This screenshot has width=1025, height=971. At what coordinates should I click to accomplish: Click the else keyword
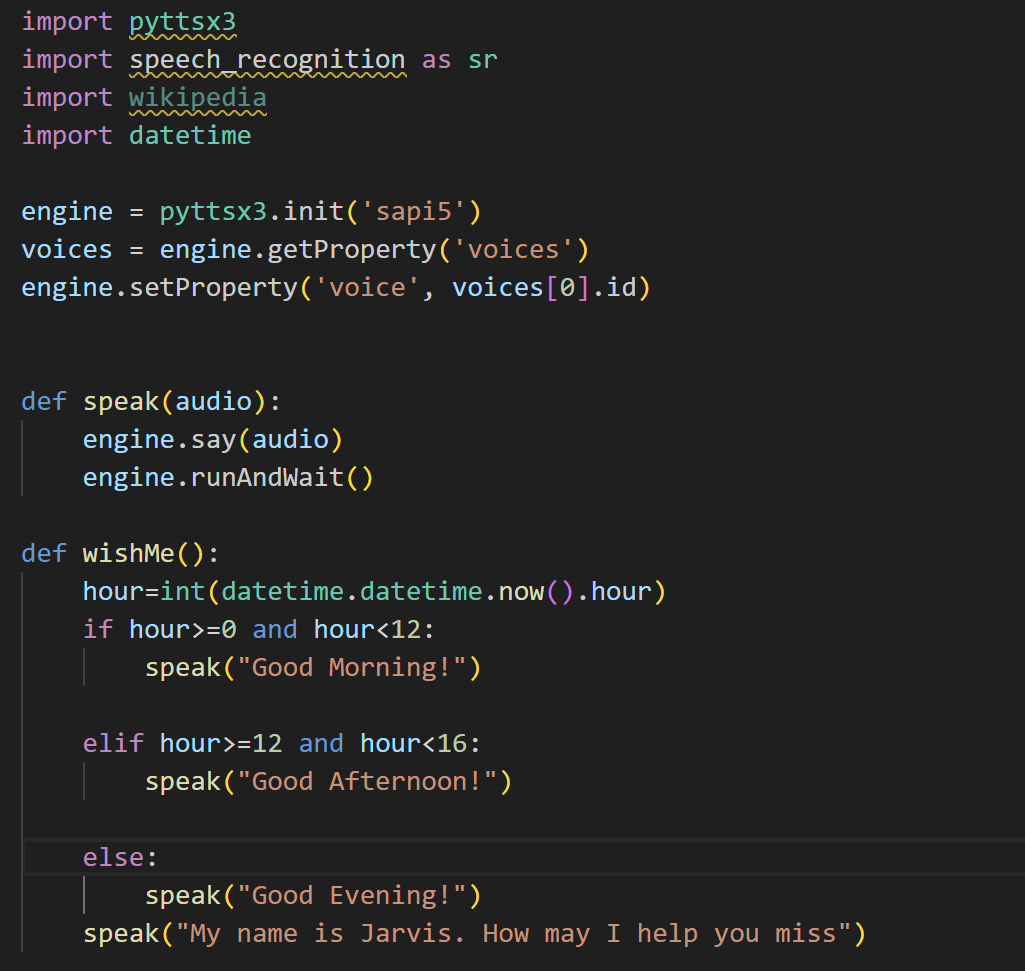pos(113,857)
